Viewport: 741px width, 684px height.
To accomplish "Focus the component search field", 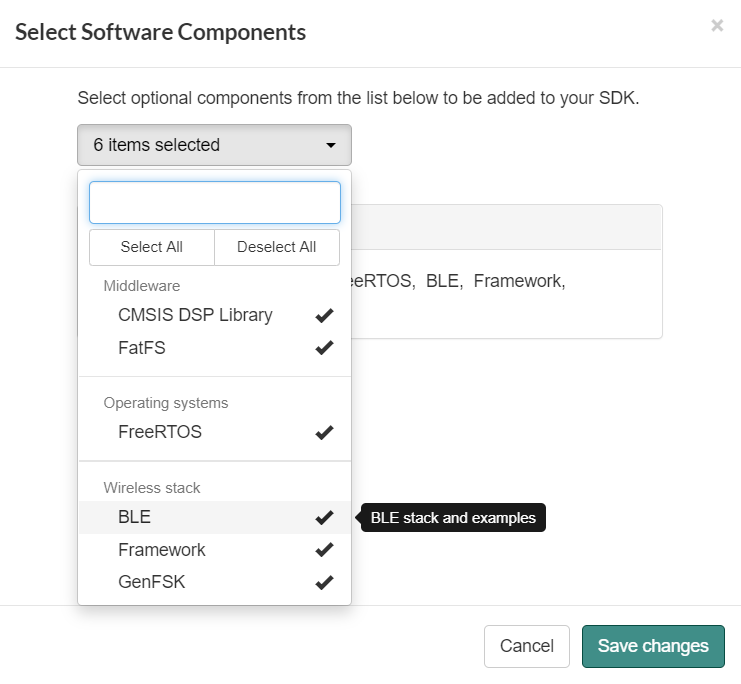I will (x=215, y=203).
